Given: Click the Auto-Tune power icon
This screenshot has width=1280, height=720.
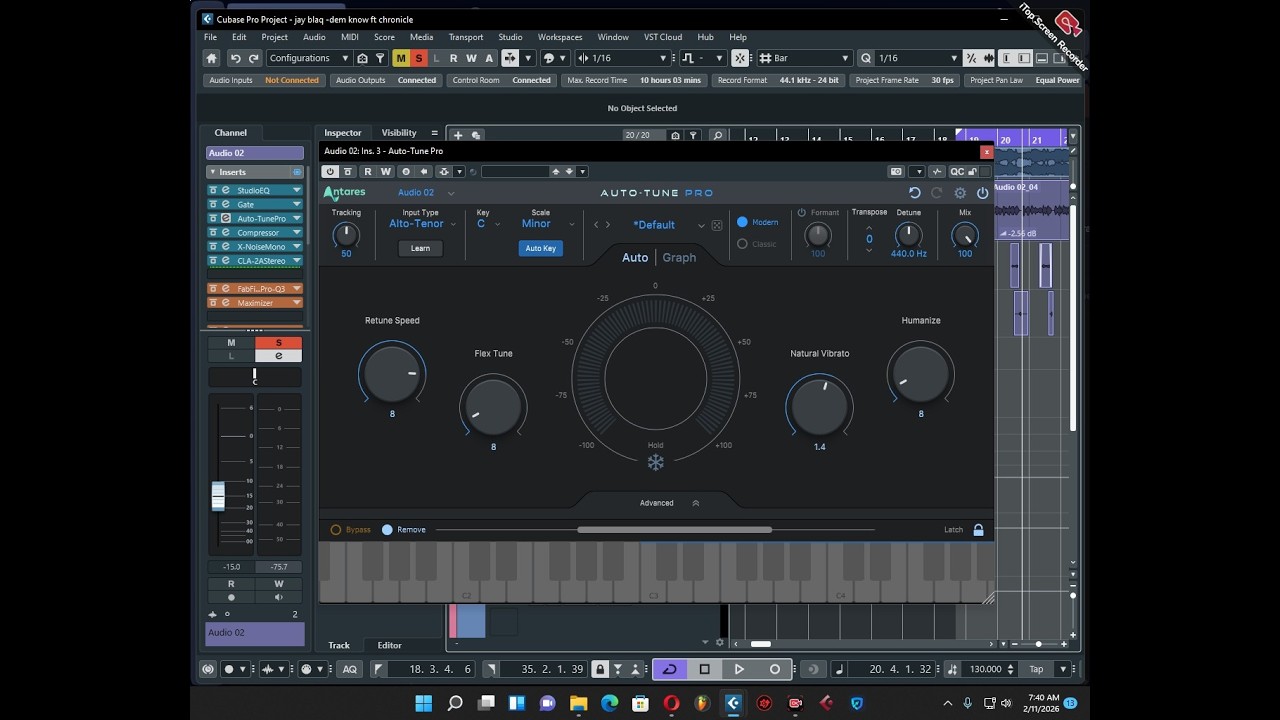Looking at the screenshot, I should (x=982, y=193).
